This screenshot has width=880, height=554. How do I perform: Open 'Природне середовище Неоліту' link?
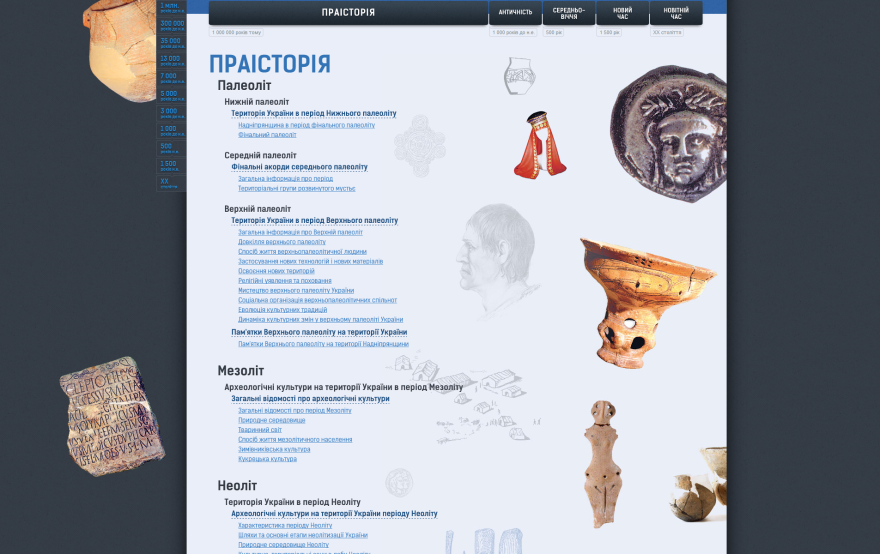tap(283, 545)
